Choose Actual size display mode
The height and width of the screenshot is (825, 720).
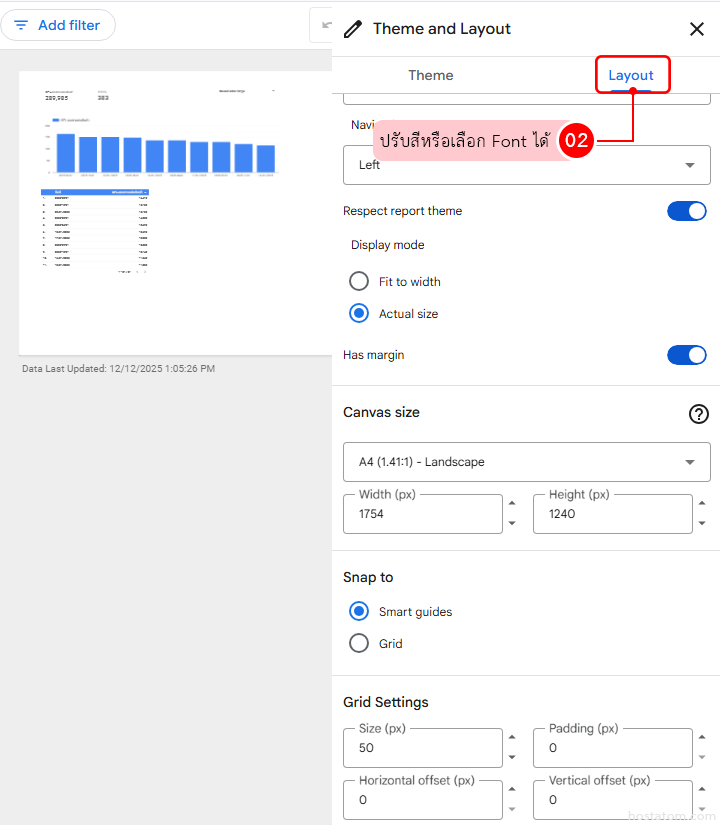[359, 314]
